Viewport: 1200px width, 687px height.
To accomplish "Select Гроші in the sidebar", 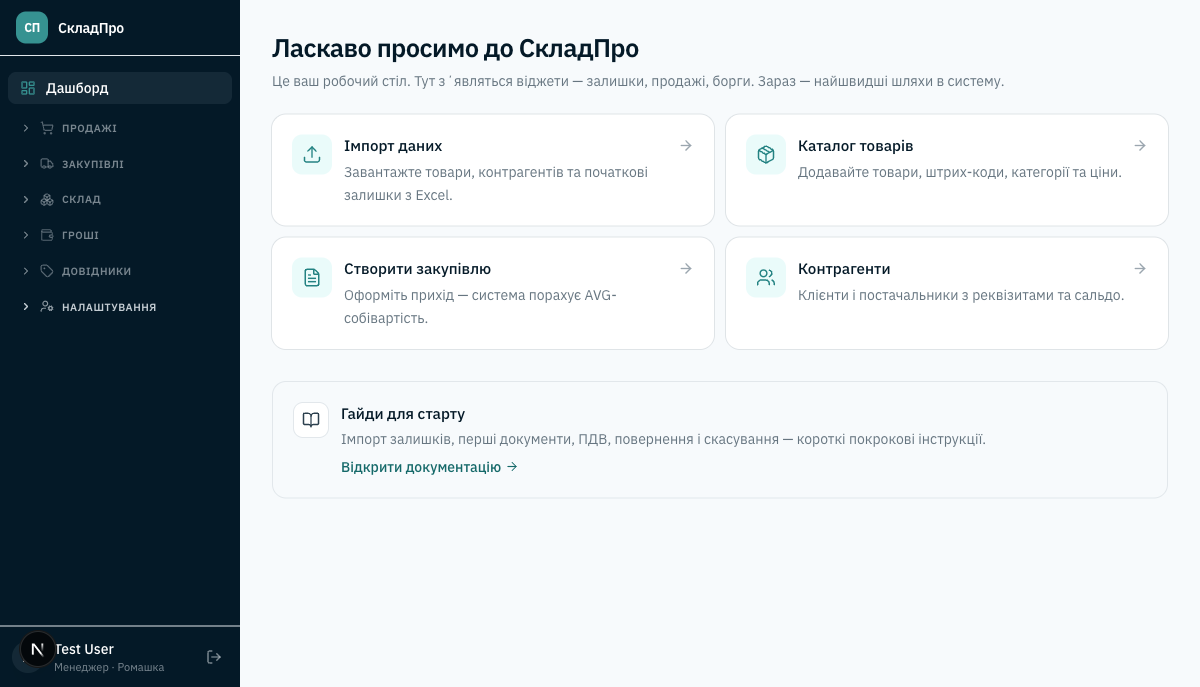I will [80, 235].
